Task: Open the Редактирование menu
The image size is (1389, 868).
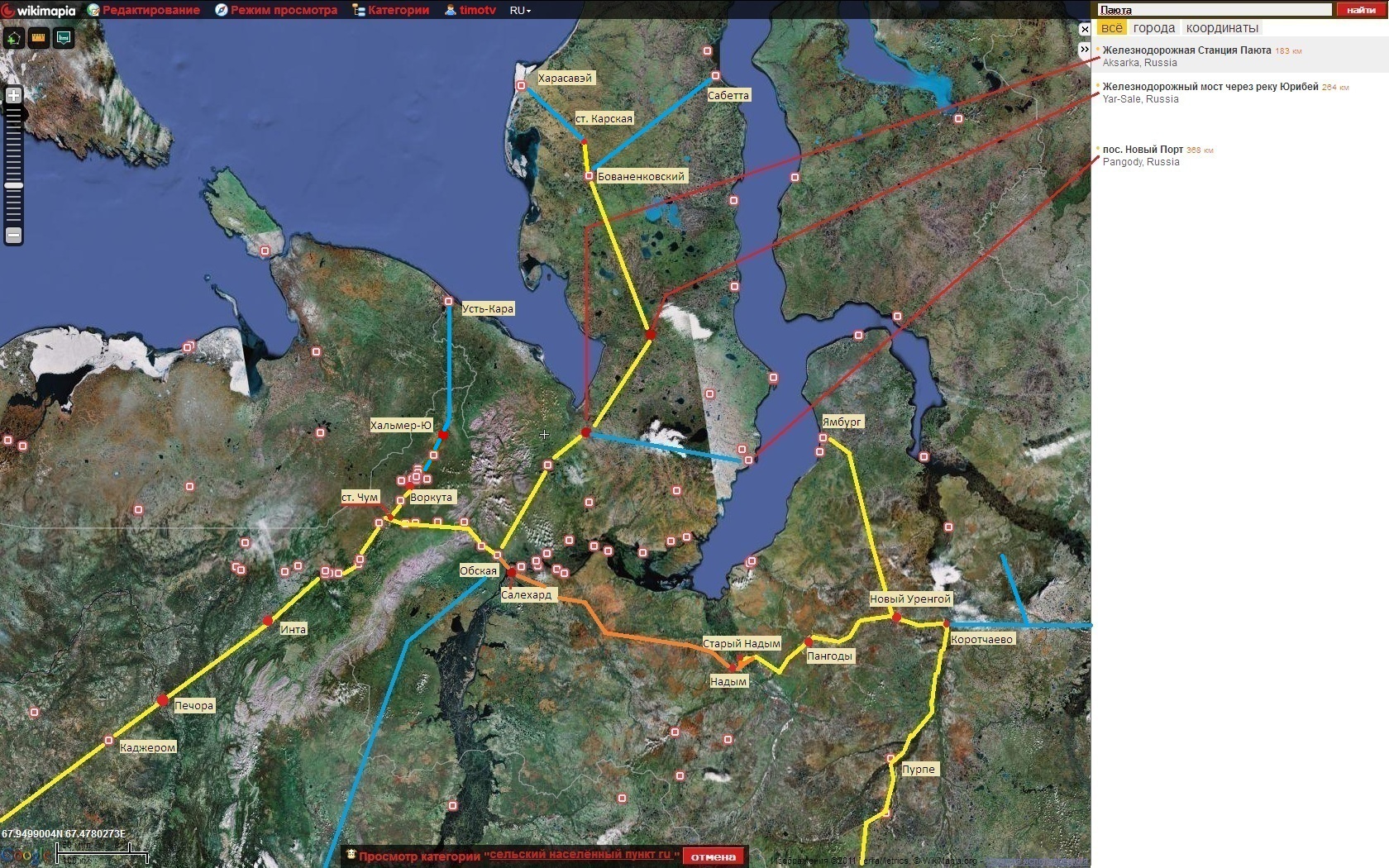Action: click(145, 10)
